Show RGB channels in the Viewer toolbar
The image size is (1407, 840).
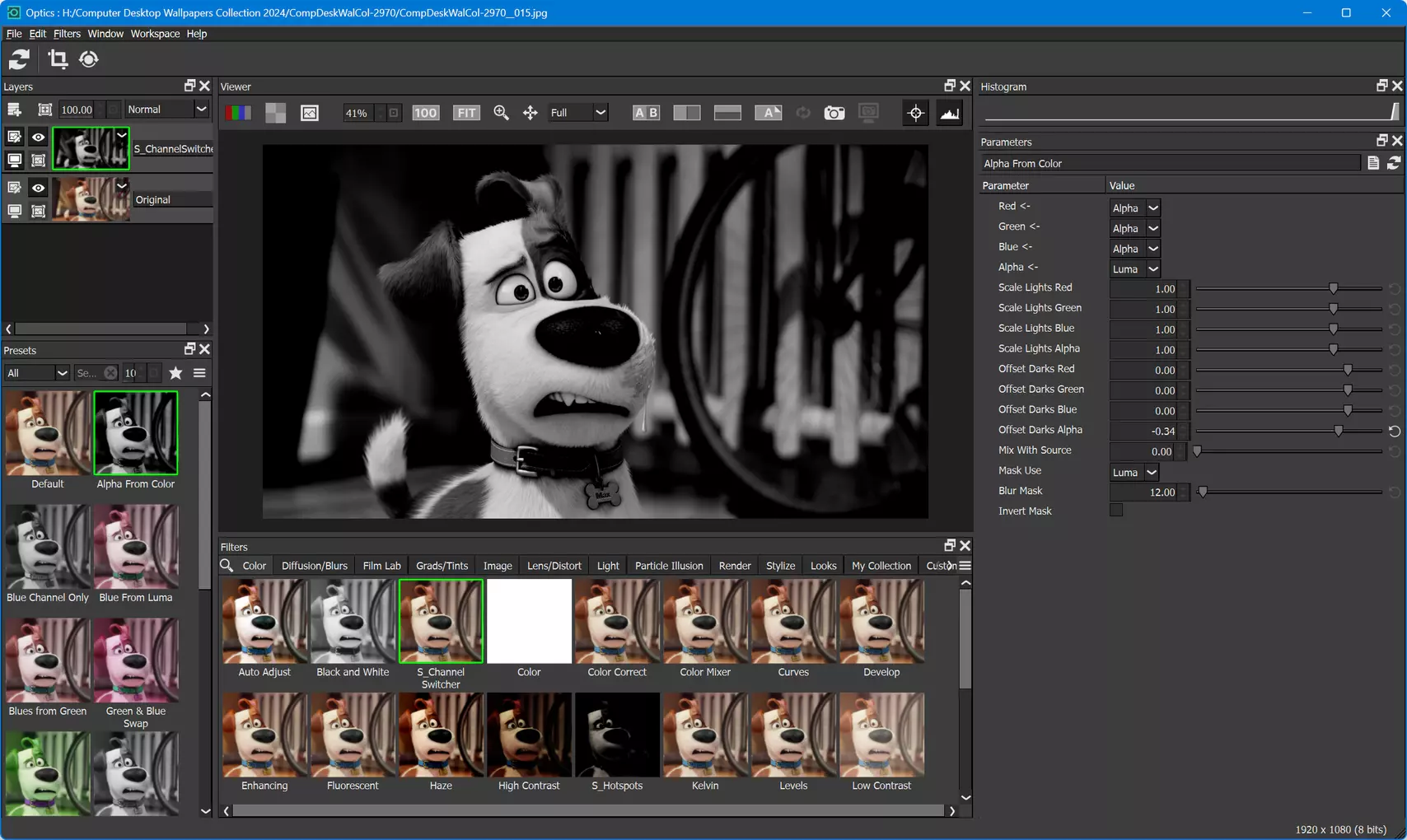coord(238,113)
